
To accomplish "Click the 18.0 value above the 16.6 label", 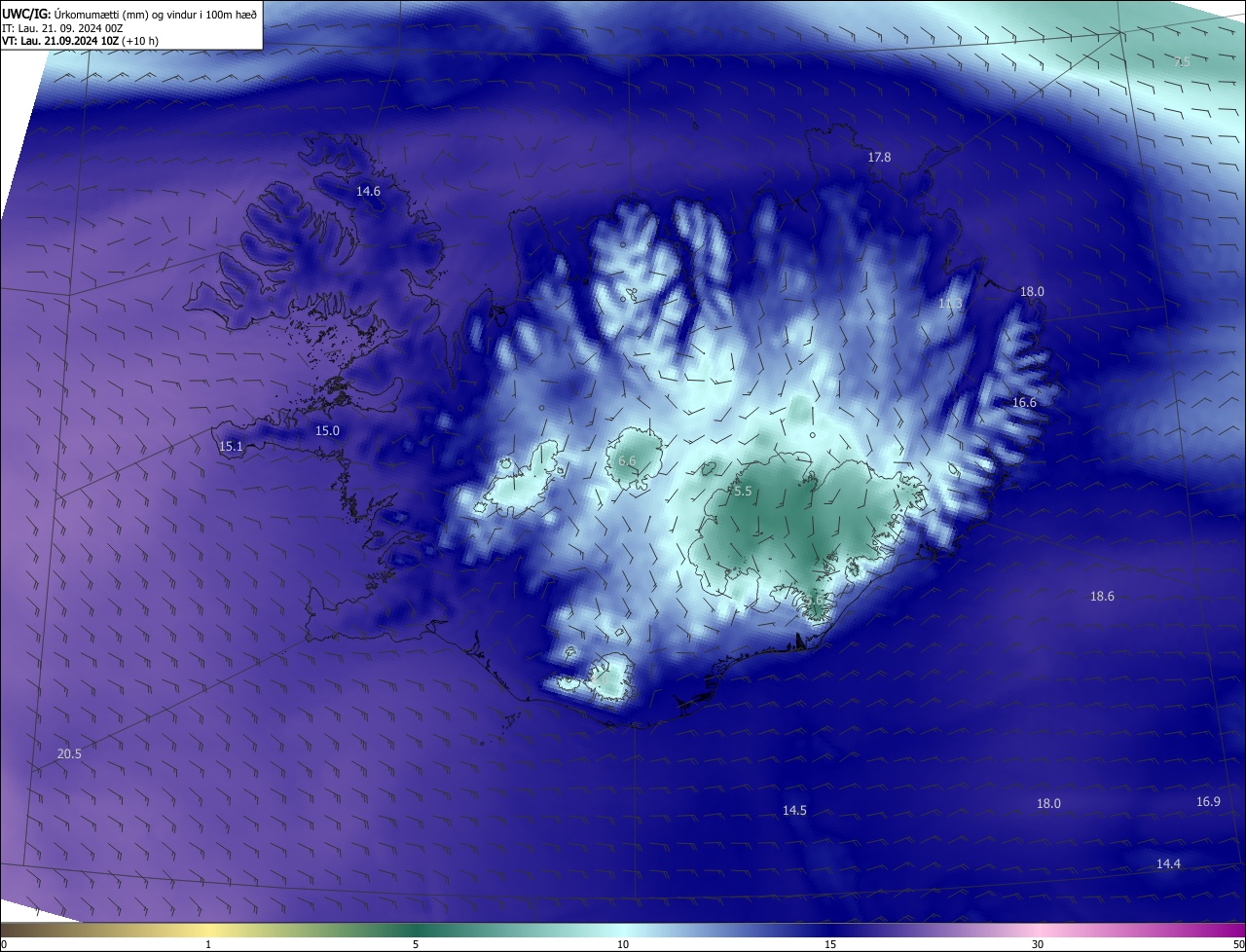I will (1032, 292).
